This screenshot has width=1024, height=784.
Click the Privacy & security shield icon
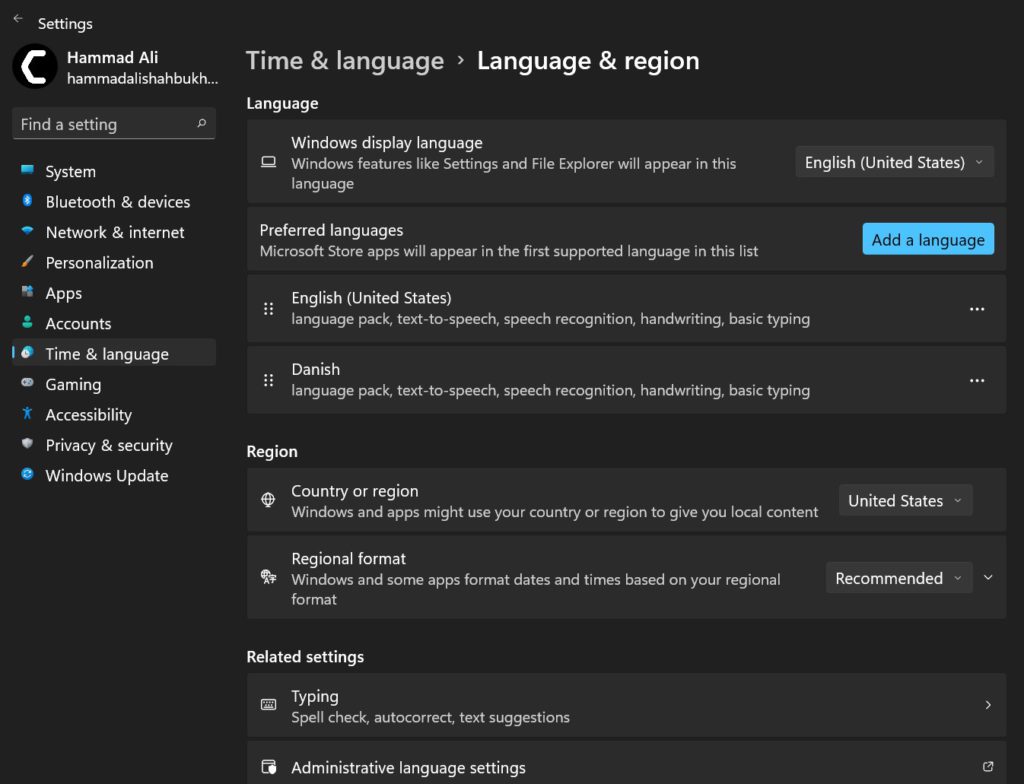(27, 445)
